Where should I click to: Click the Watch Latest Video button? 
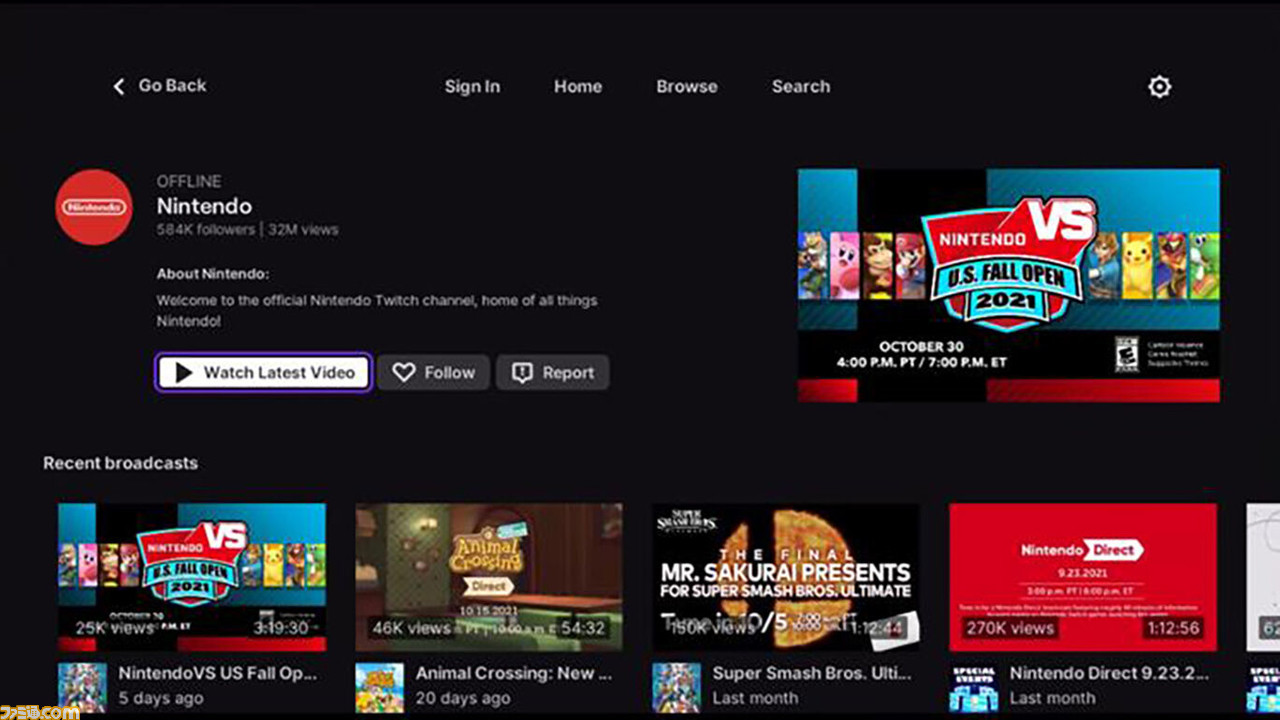264,373
